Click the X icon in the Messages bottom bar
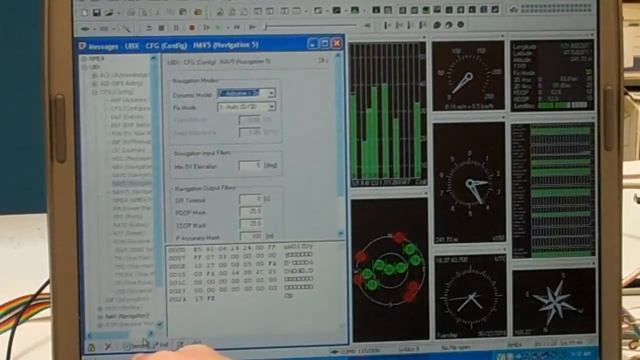This screenshot has height=360, width=640. [108, 347]
